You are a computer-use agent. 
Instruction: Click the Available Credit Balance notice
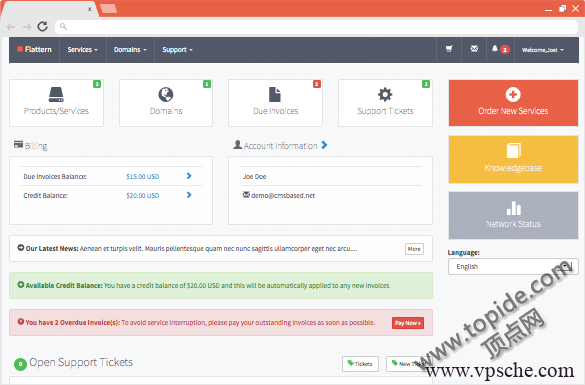click(x=221, y=285)
